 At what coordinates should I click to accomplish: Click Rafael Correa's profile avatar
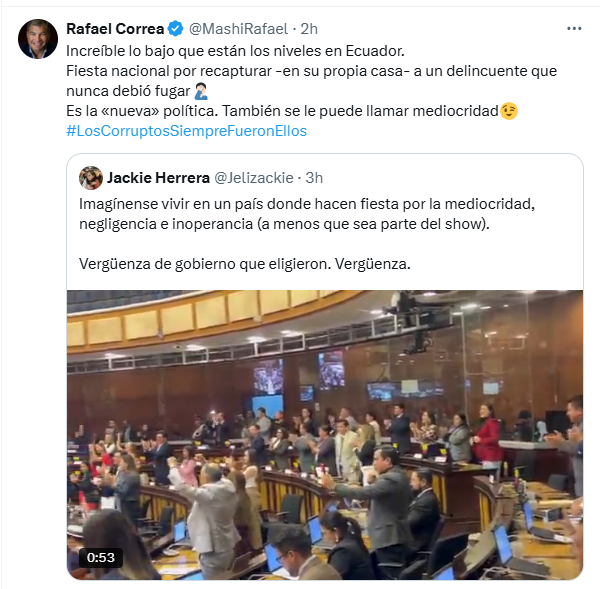[x=38, y=39]
